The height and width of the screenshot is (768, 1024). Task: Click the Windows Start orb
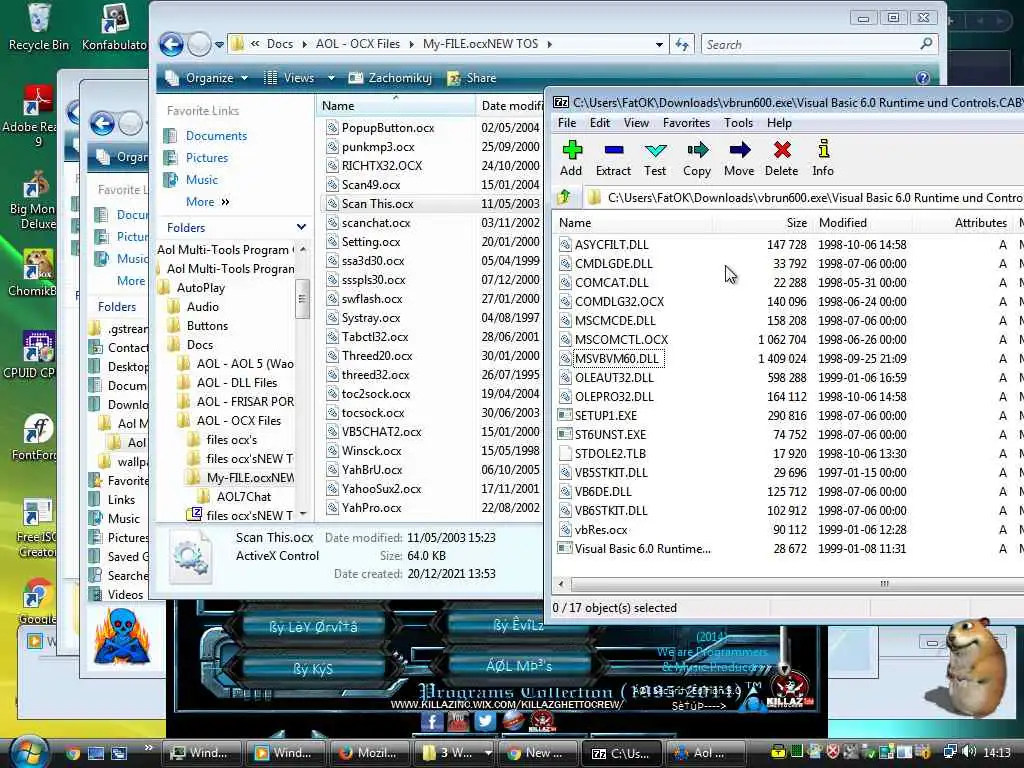(x=29, y=751)
